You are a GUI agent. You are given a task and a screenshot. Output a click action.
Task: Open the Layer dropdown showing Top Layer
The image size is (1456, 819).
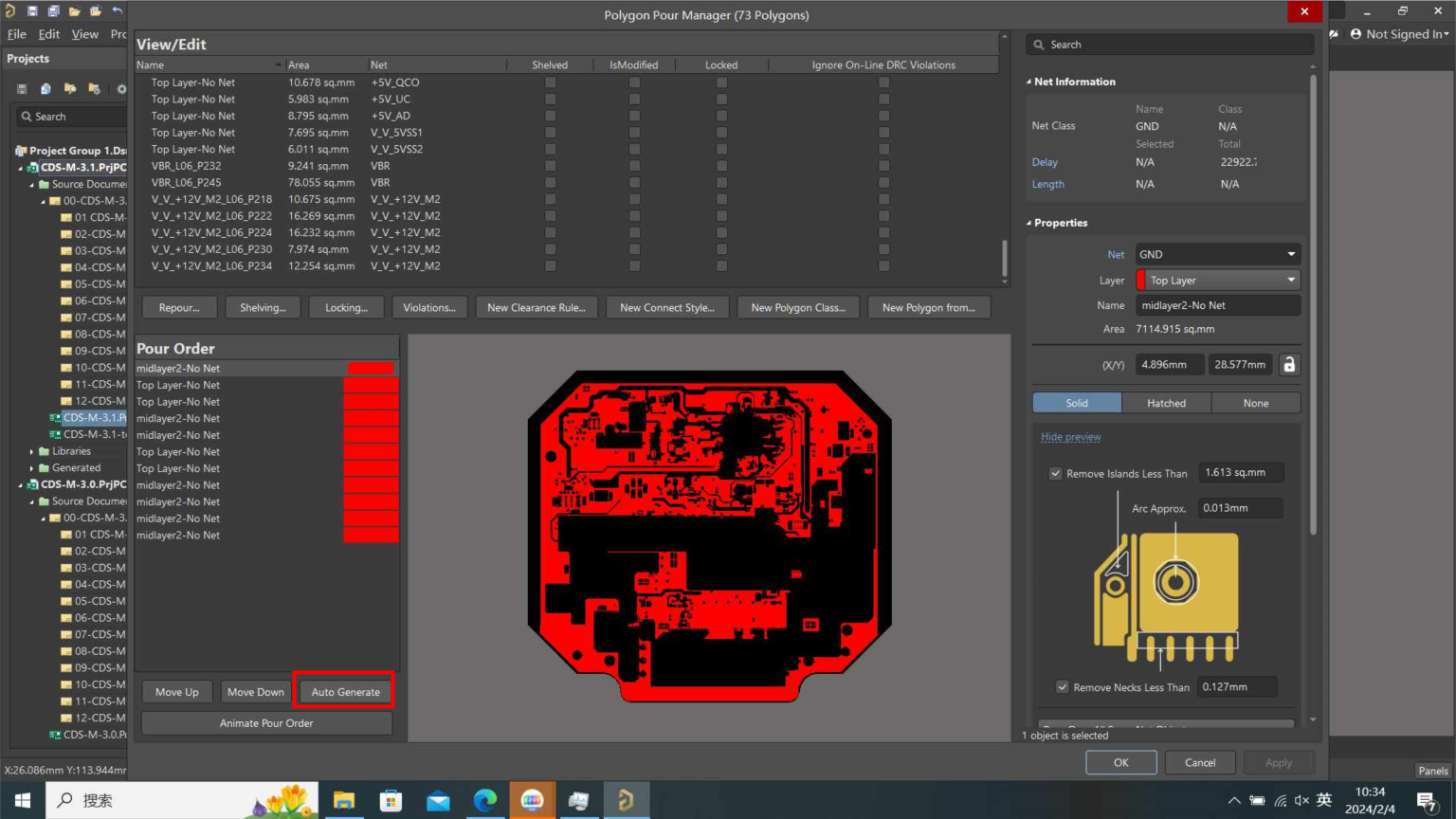point(1217,281)
